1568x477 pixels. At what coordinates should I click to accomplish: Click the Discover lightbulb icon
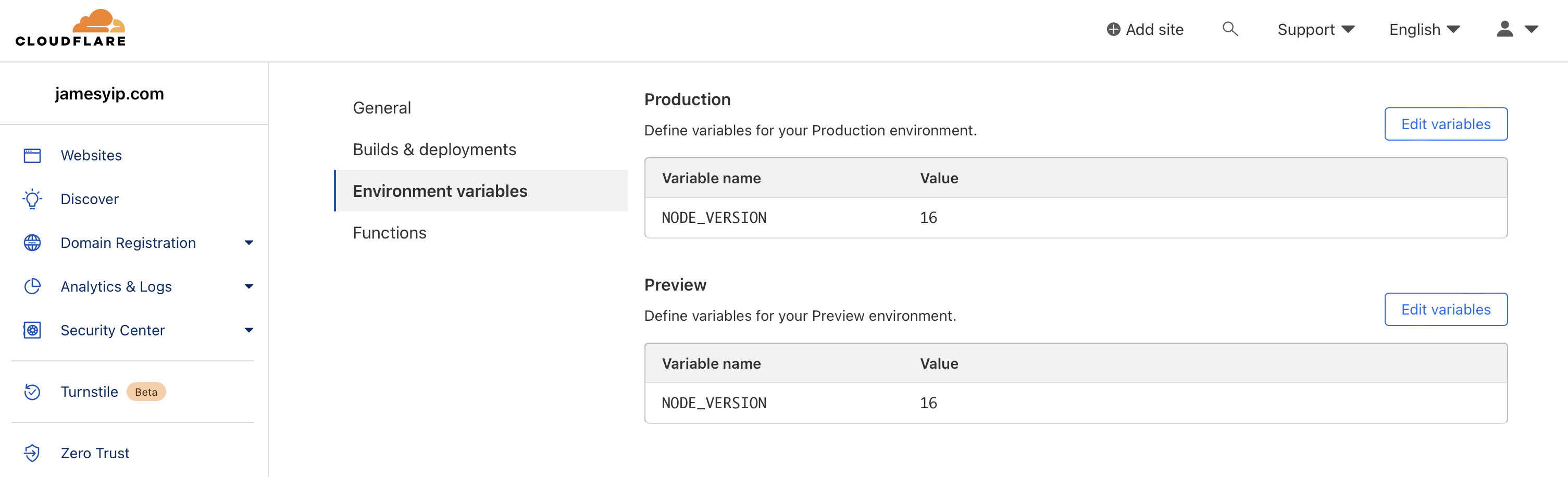point(32,199)
